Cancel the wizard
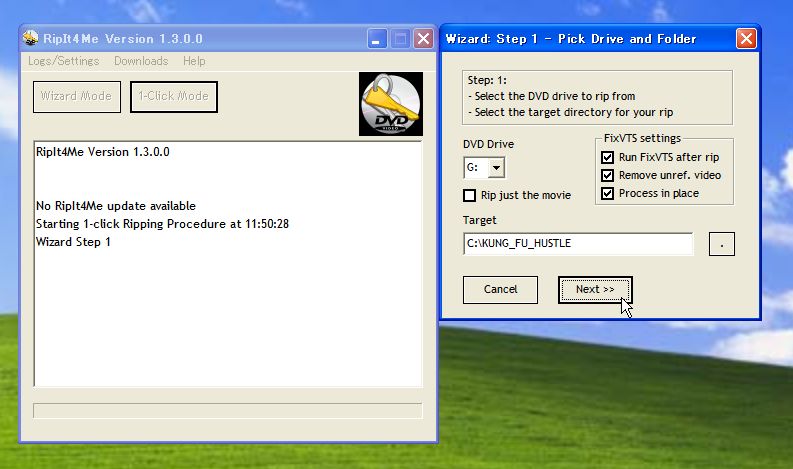 (x=500, y=290)
